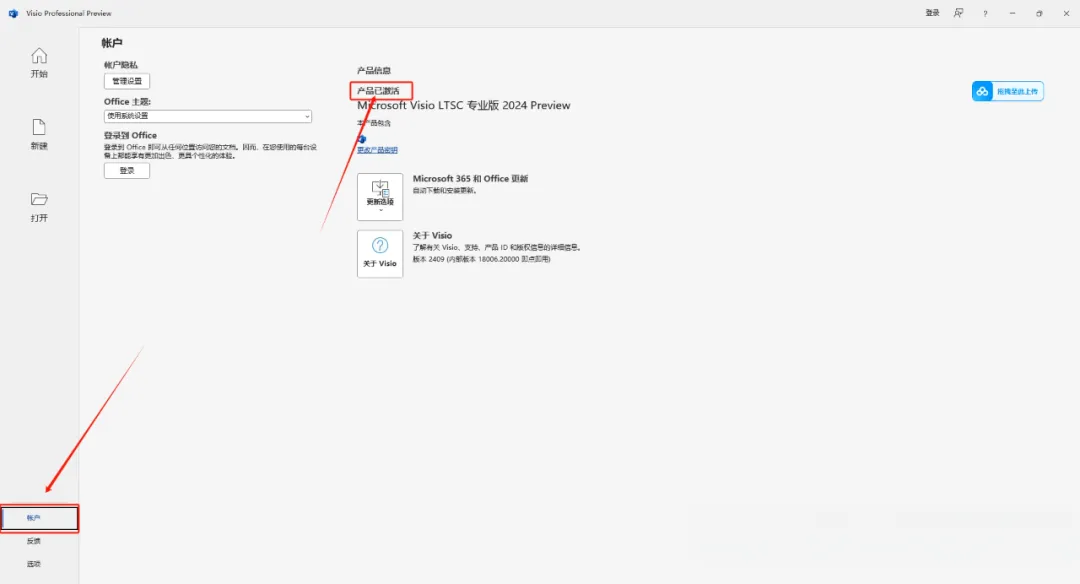Open the 更改产品密钥 link
The image size is (1080, 584).
[377, 150]
